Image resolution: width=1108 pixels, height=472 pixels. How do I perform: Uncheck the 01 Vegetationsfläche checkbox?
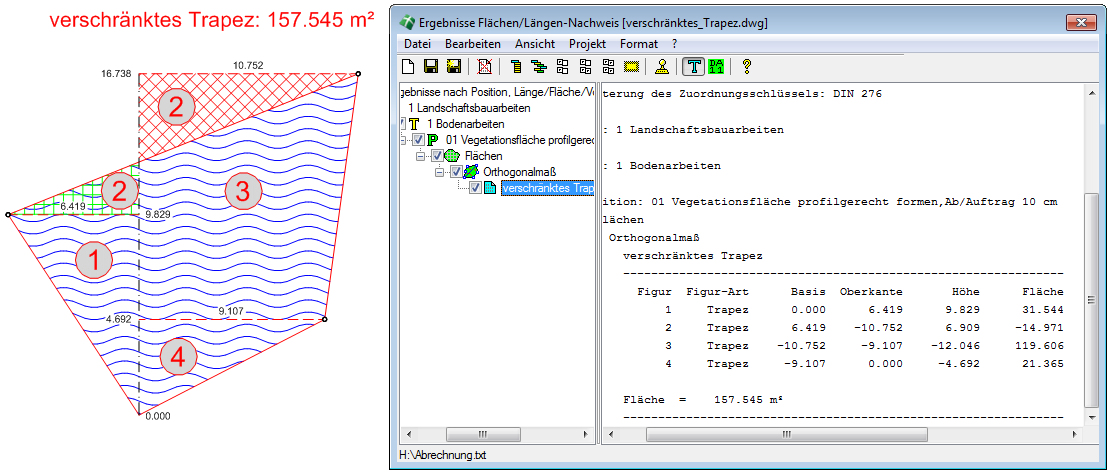coord(418,140)
